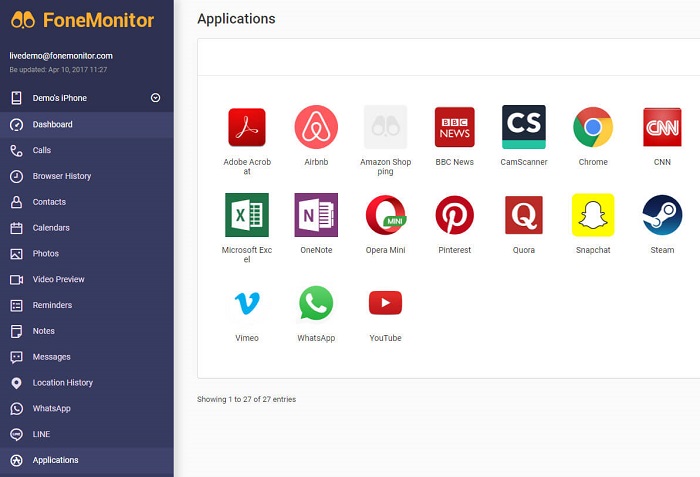
Task: Select the Steam app icon
Action: [662, 215]
